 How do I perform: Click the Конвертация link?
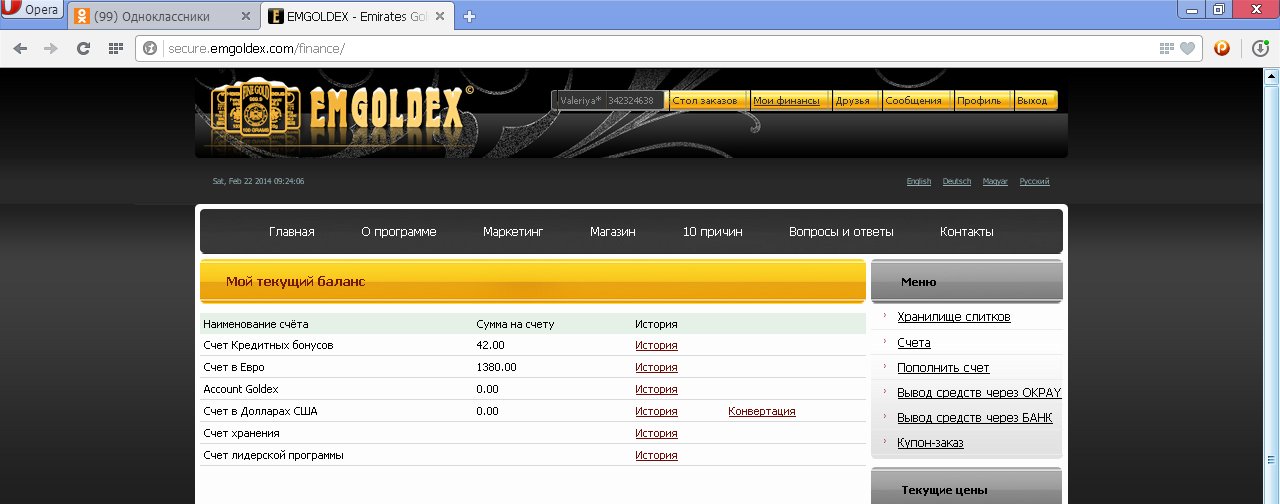point(762,411)
